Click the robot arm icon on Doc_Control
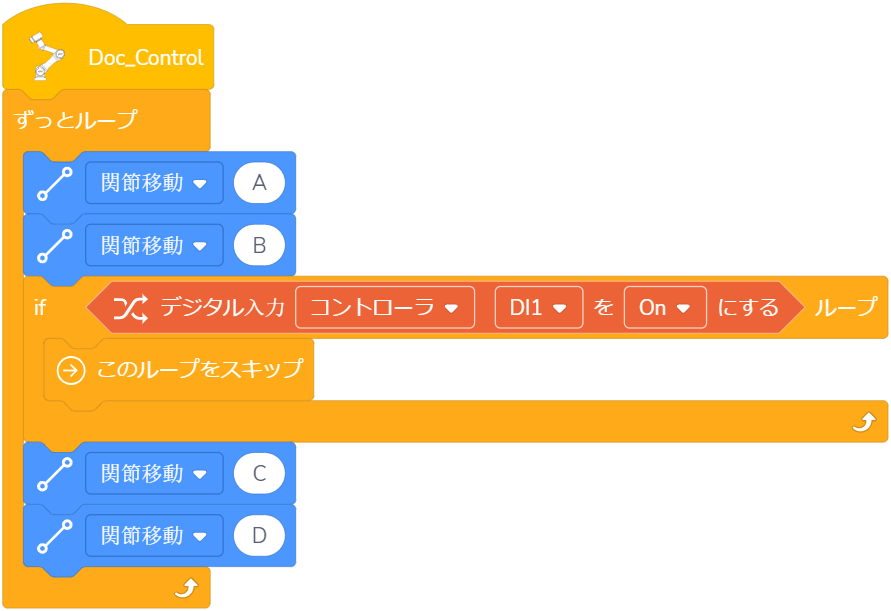The image size is (891, 611). coord(43,56)
